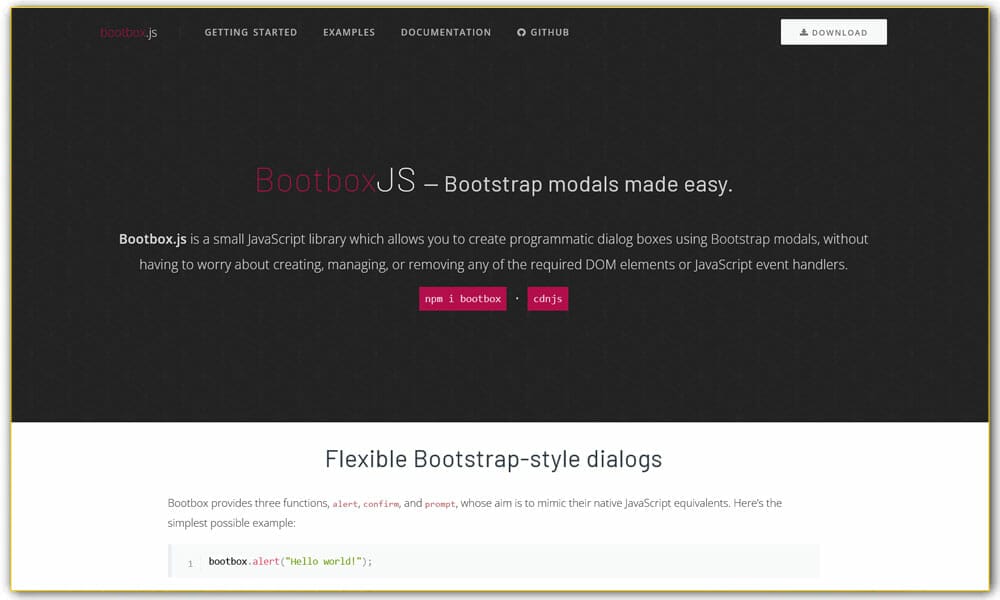Click the dot separator between npm and cdnjs badges
Image resolution: width=1000 pixels, height=600 pixels.
coord(516,298)
